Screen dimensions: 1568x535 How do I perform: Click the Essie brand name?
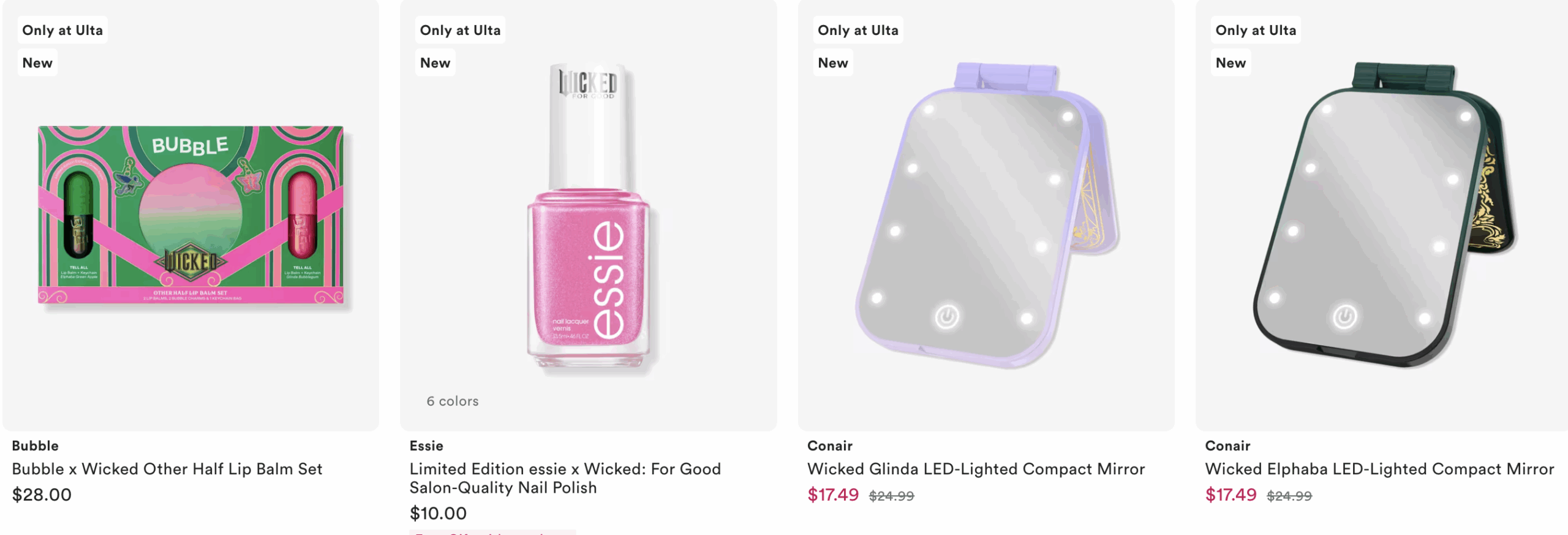point(426,446)
